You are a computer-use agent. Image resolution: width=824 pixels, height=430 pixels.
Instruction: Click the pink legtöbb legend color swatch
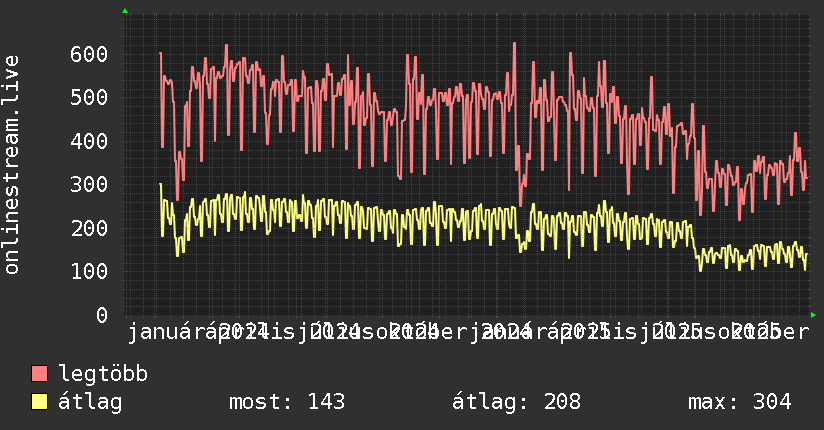[39, 374]
